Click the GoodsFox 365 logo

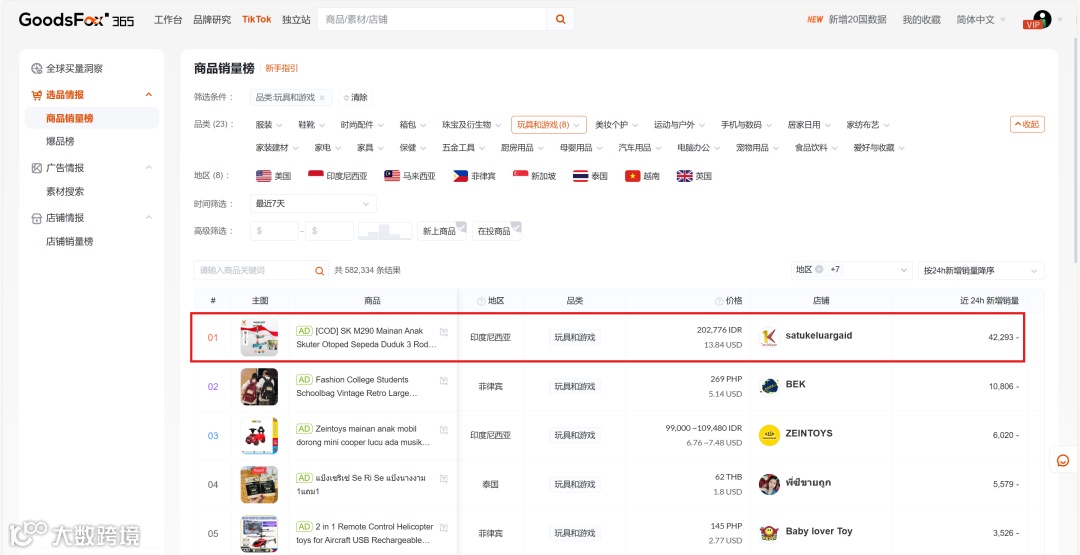[76, 19]
